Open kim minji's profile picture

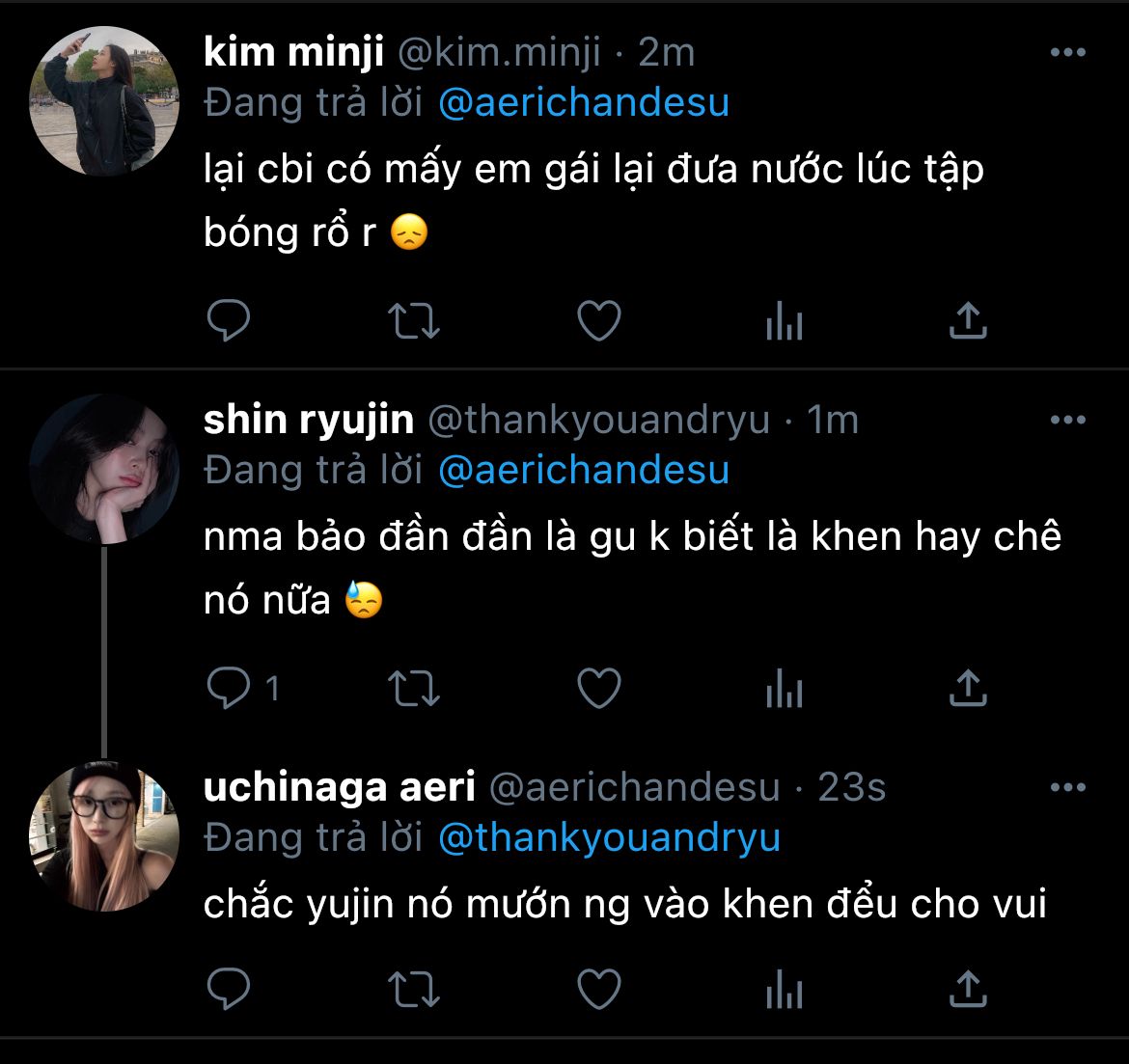[x=104, y=101]
